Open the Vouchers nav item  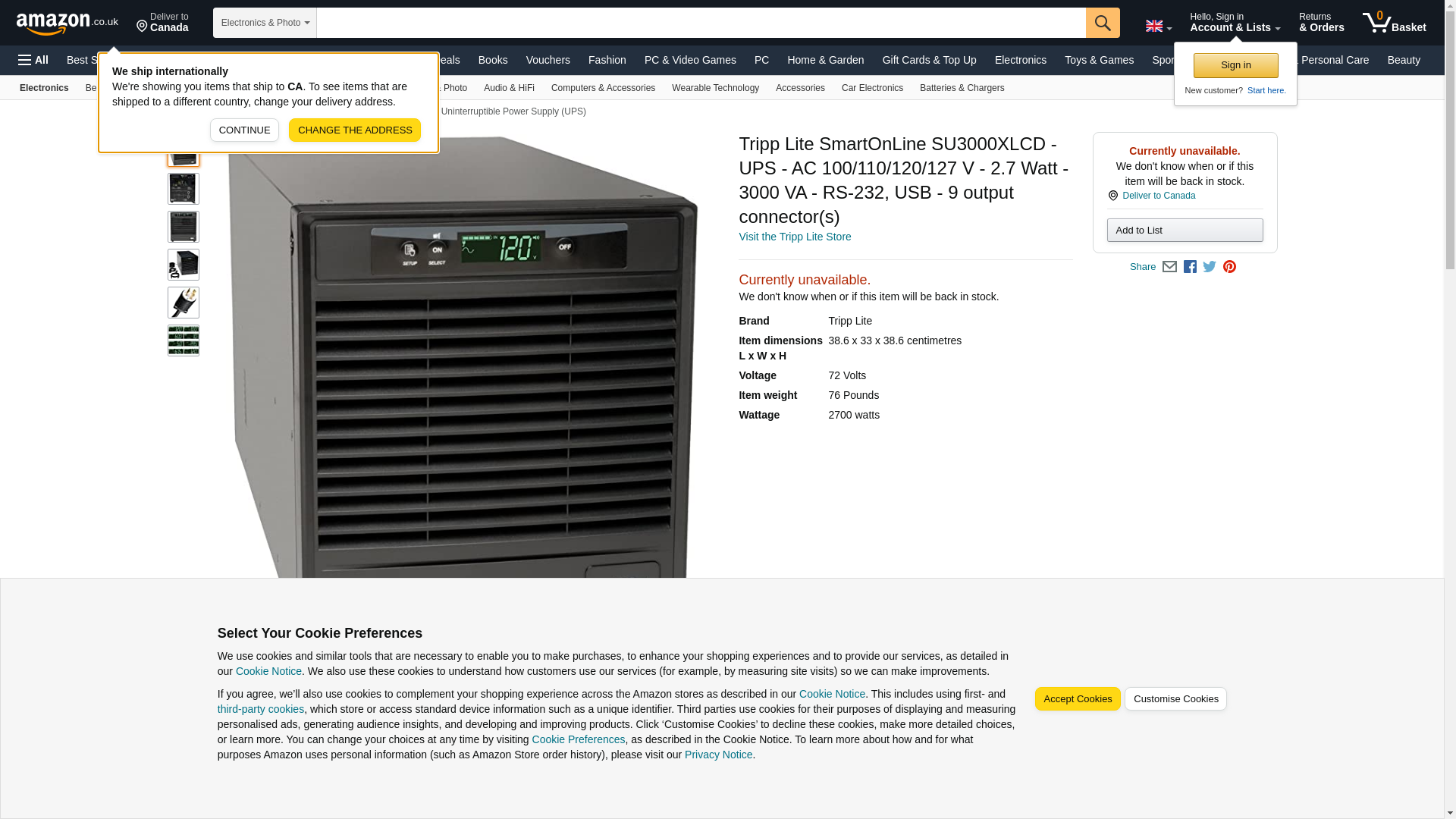click(548, 60)
